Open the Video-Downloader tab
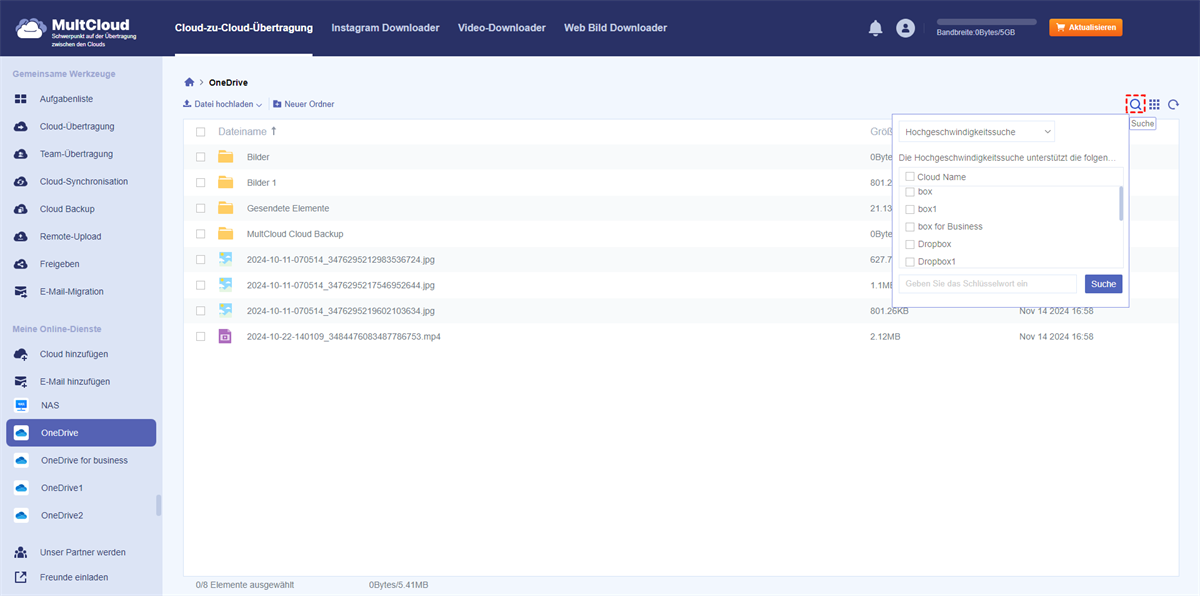 502,28
